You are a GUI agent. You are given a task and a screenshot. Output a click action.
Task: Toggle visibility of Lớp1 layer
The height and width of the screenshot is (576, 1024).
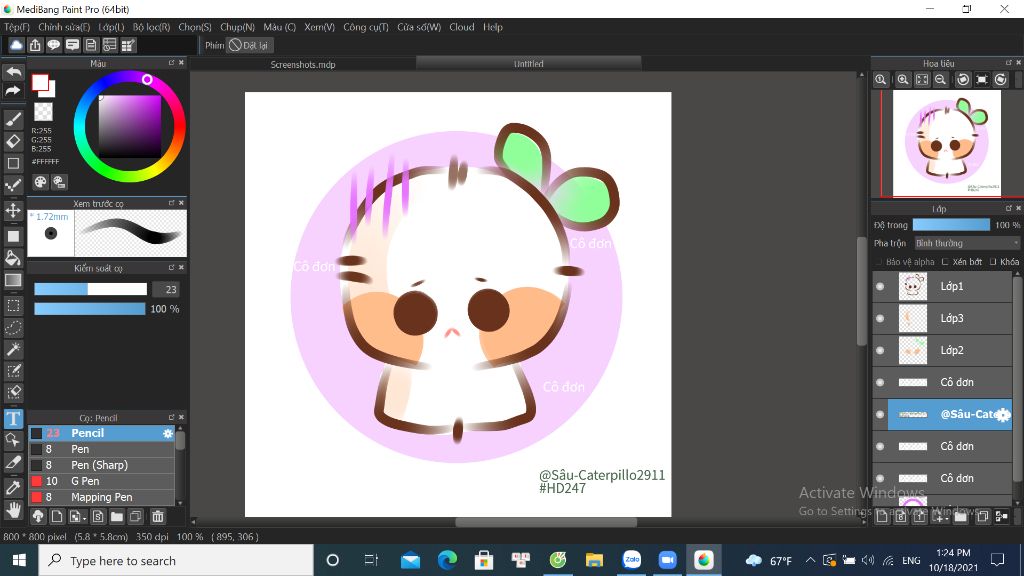click(x=880, y=287)
